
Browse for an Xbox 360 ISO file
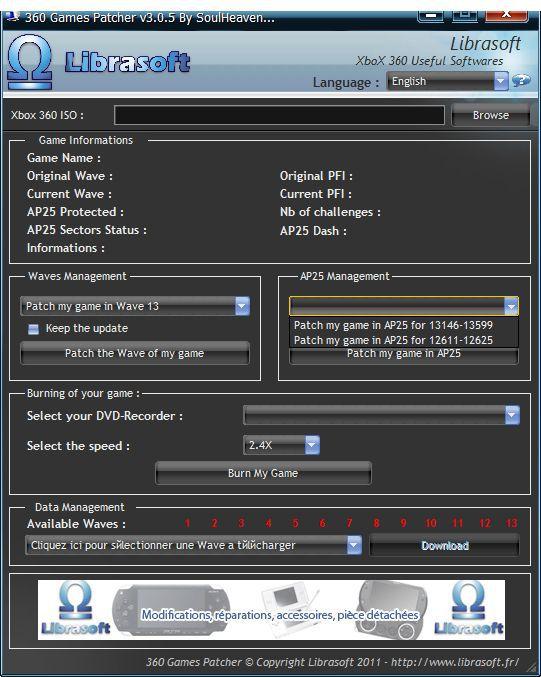click(491, 115)
